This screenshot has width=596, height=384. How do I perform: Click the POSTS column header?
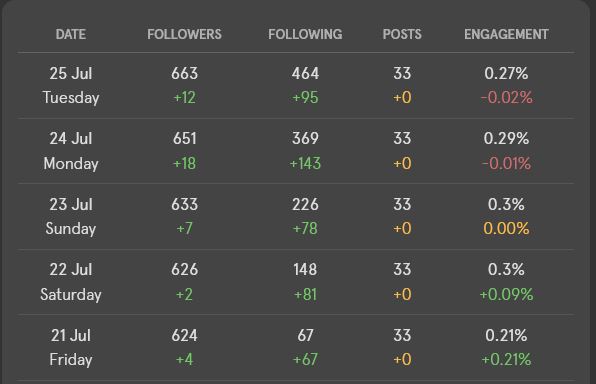pyautogui.click(x=402, y=34)
